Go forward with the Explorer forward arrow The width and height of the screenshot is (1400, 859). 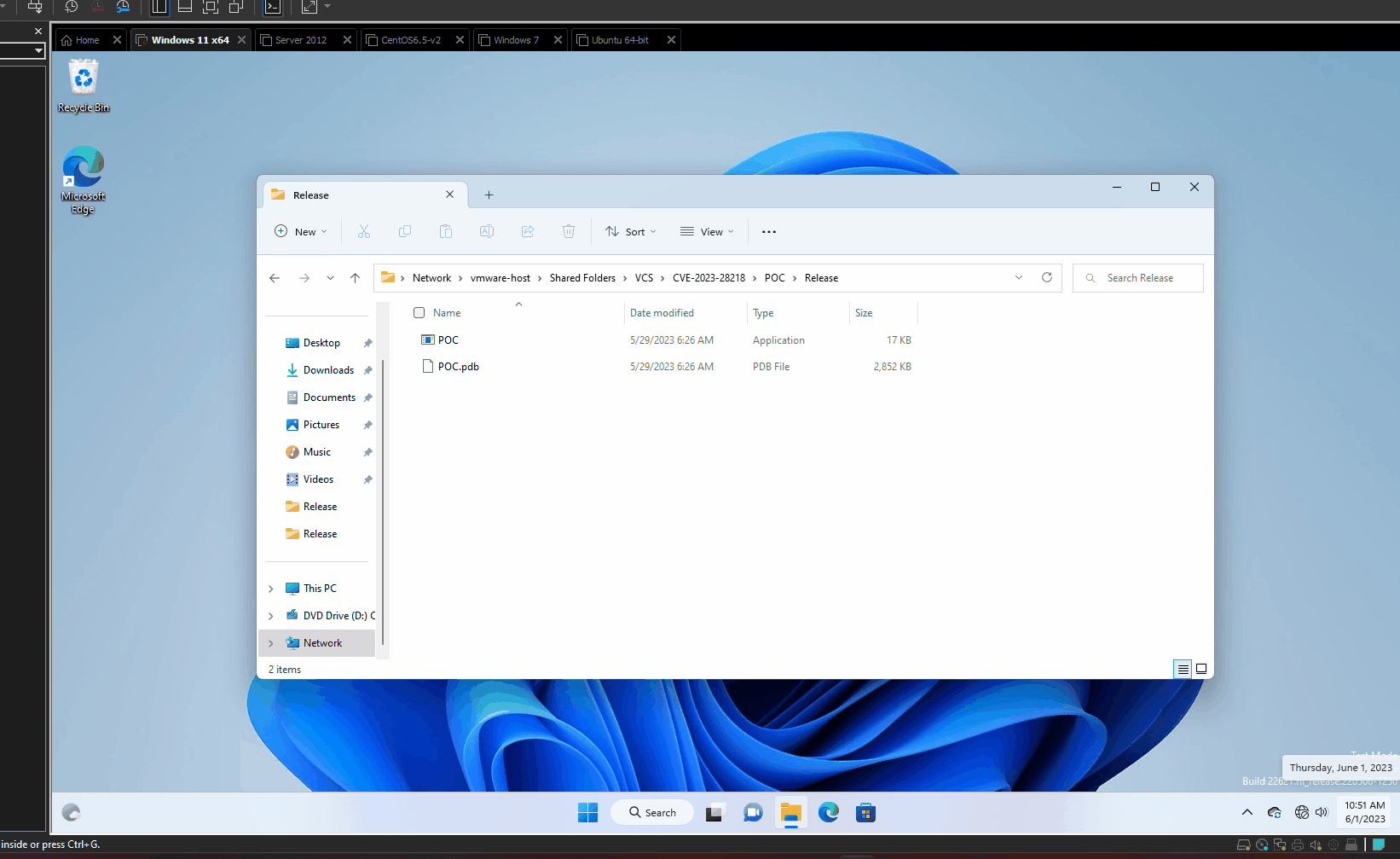(x=304, y=278)
